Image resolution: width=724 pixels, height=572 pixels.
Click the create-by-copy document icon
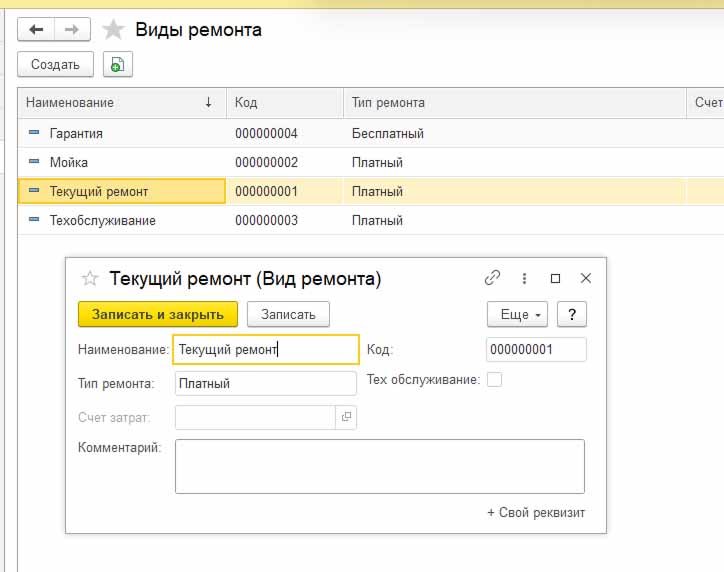[x=118, y=65]
